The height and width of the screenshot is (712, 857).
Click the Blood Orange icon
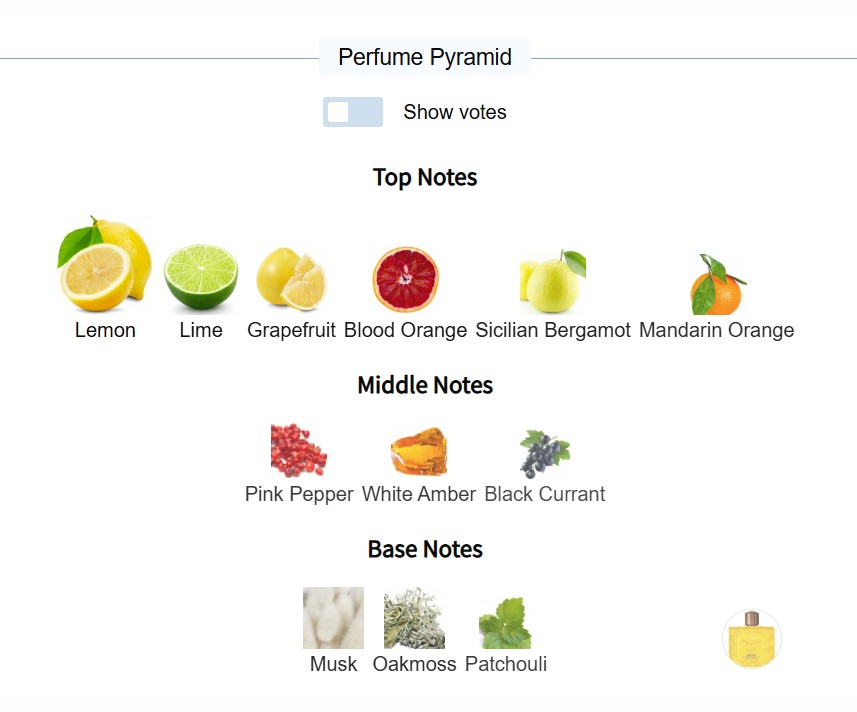(x=405, y=280)
